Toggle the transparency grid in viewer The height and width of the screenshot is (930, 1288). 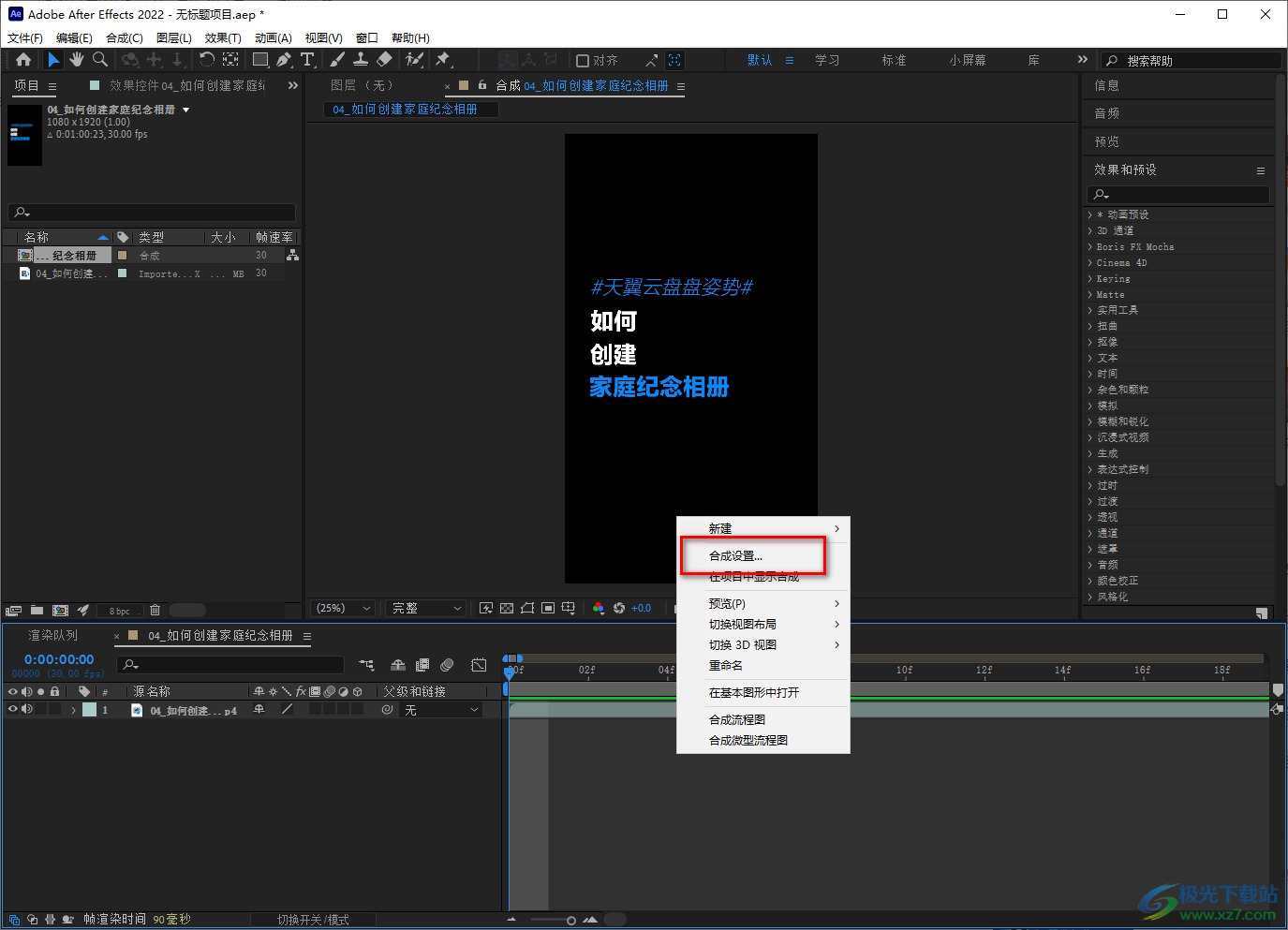[x=507, y=609]
